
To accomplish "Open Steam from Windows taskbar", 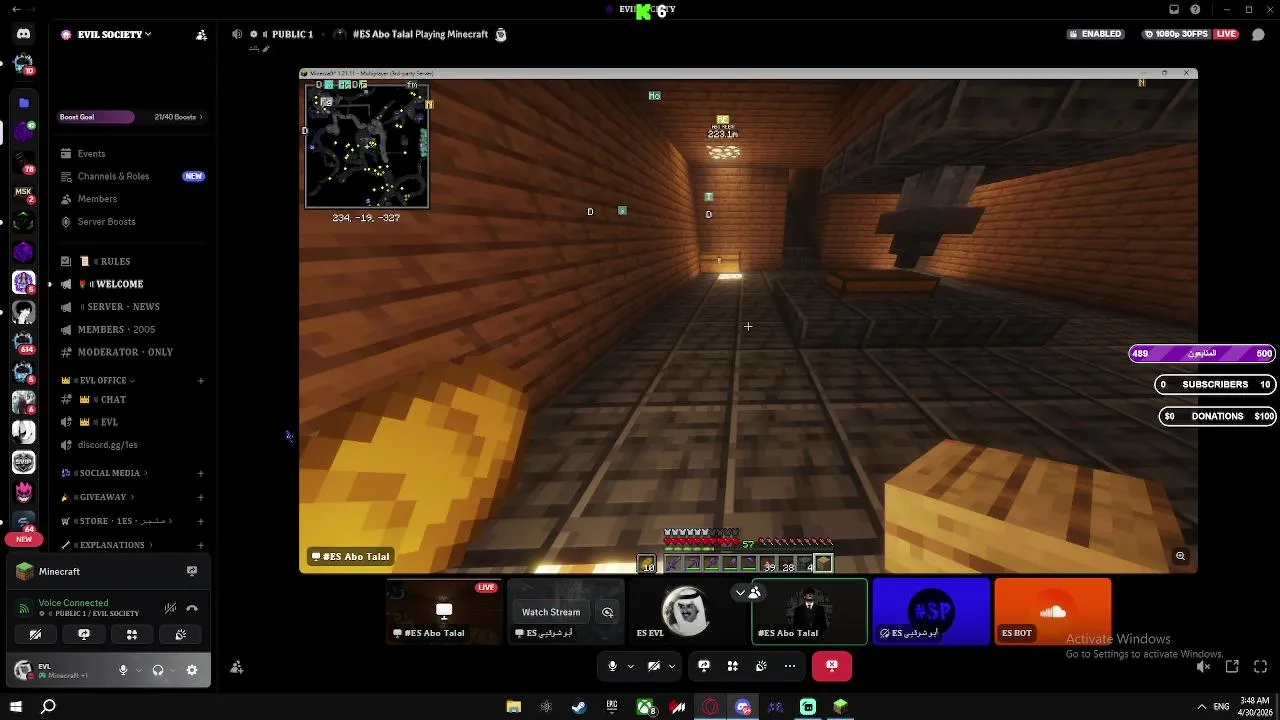I will pos(579,707).
